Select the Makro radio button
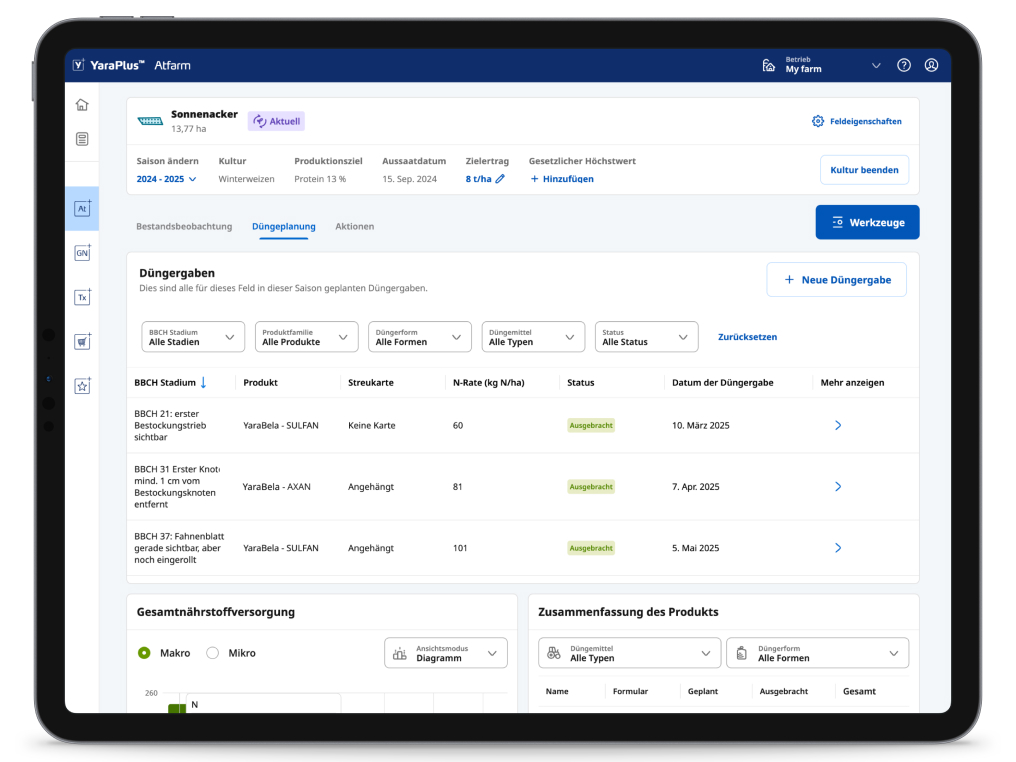Screen dimensions: 1016x762 pos(144,653)
